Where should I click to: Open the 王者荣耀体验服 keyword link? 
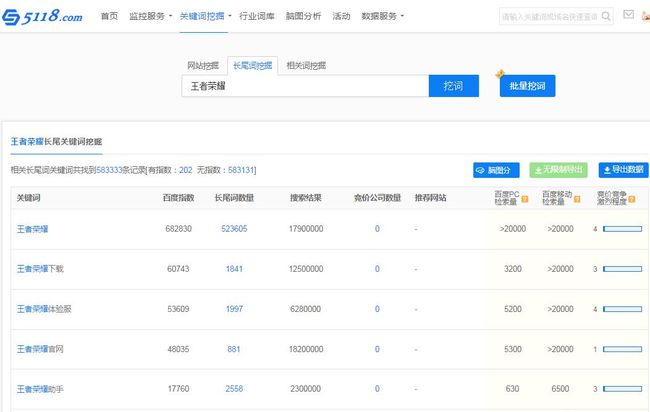tap(44, 309)
